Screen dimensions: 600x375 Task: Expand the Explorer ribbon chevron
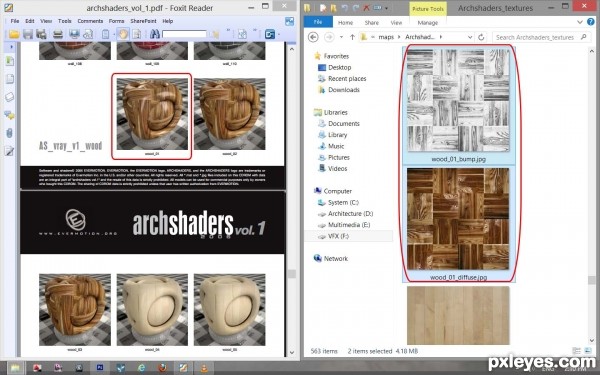pyautogui.click(x=580, y=22)
